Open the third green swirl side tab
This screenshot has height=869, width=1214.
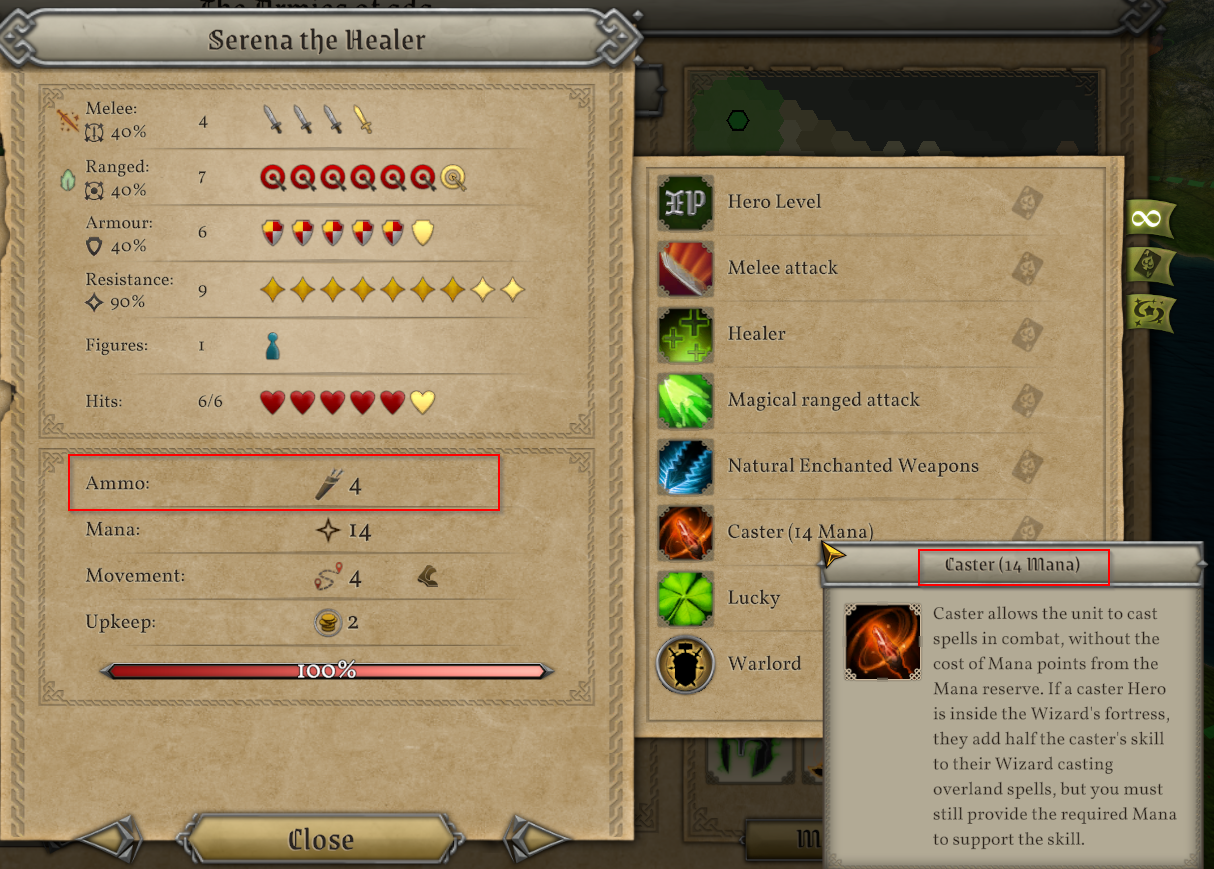(1149, 312)
